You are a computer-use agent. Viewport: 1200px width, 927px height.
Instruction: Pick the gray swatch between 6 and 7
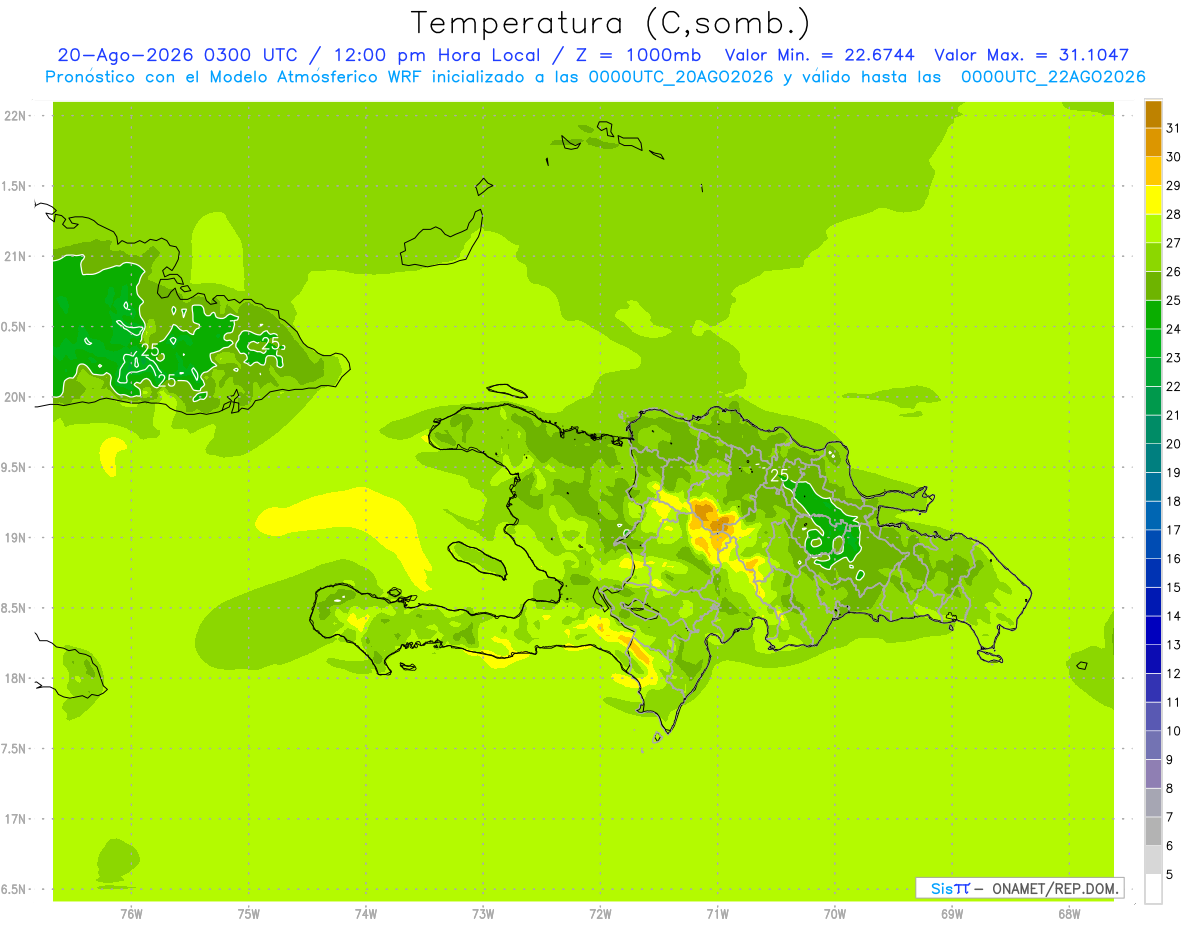pos(1153,831)
